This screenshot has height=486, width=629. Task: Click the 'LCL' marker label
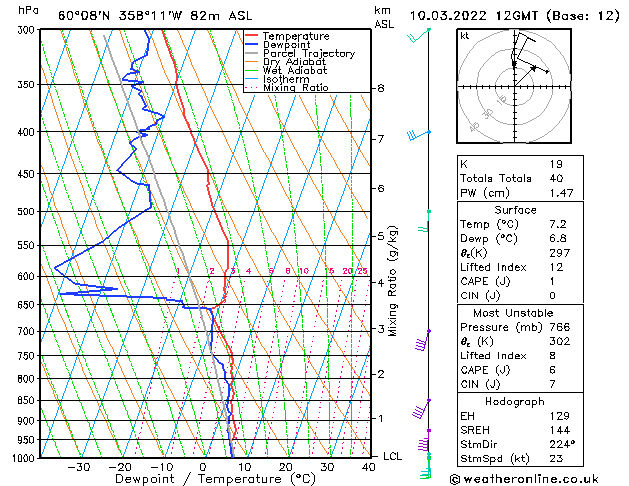[392, 456]
